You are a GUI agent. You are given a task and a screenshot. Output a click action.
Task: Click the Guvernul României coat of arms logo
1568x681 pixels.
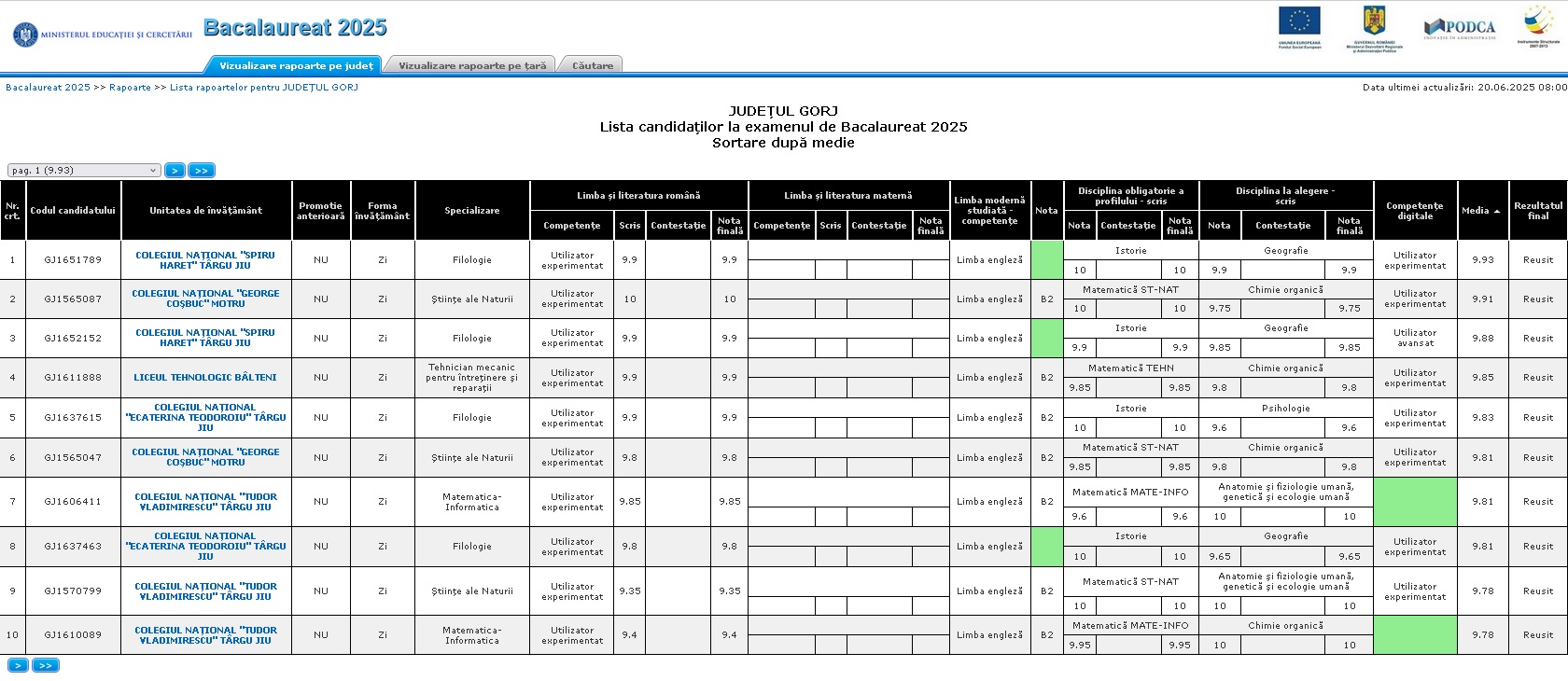(1374, 26)
